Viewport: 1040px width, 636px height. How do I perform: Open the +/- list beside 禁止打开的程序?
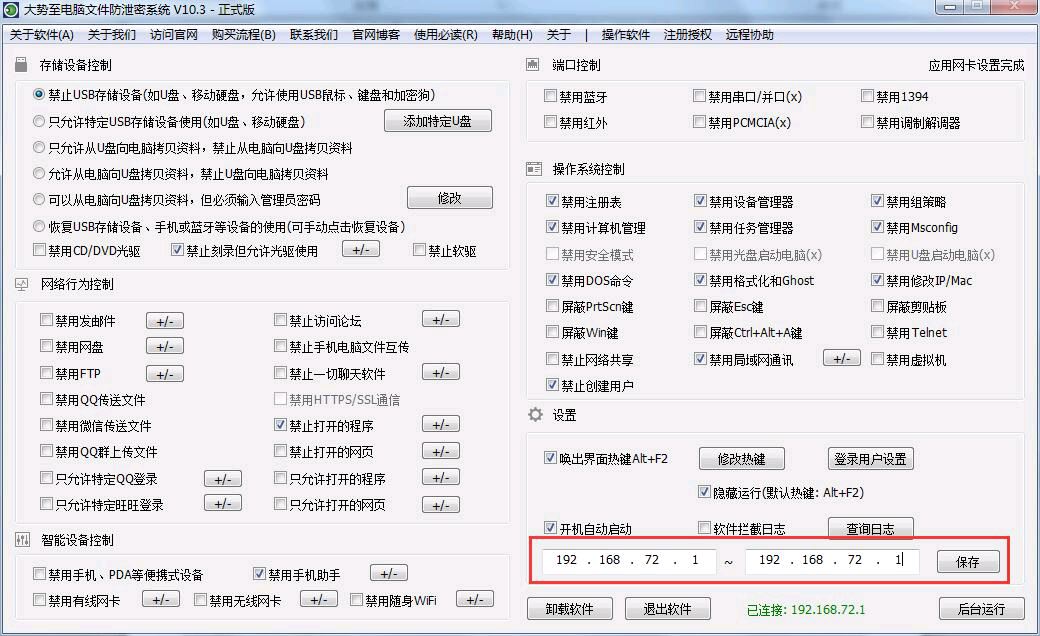[x=440, y=424]
